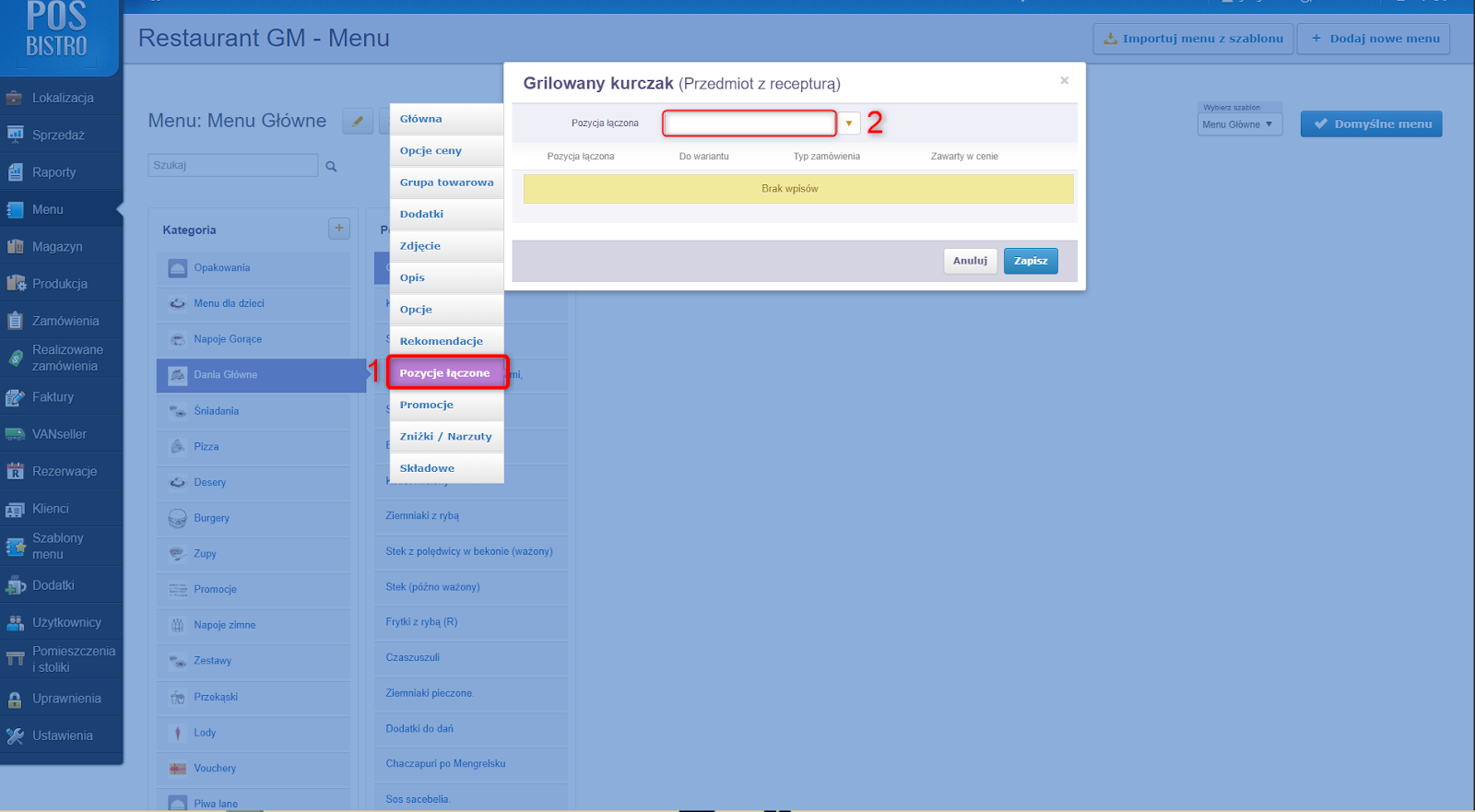Screen dimensions: 1475x812
Task: Select the Pozycje łączone tab
Action: pyautogui.click(x=446, y=372)
